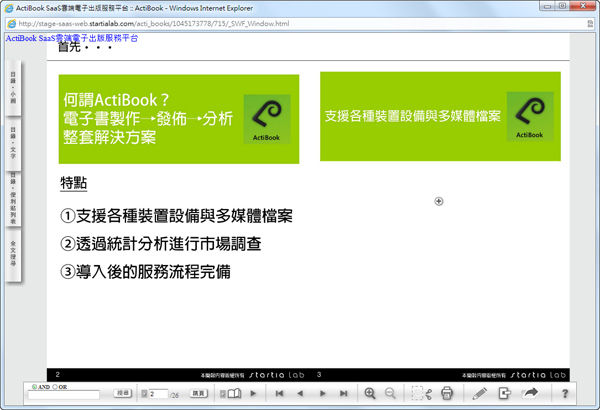Click the ActiBook logo in left banner

267,119
